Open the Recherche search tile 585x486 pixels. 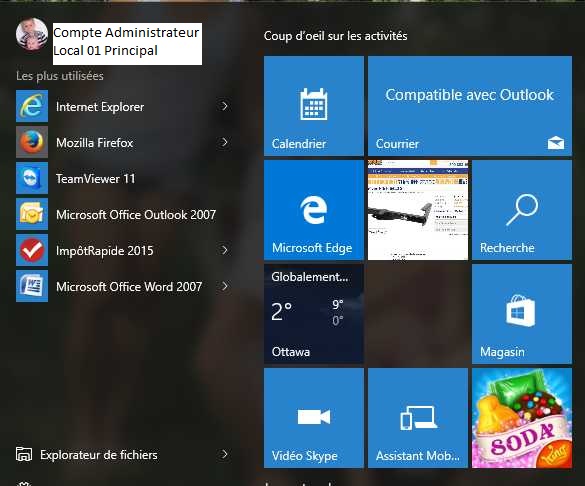pyautogui.click(x=522, y=210)
